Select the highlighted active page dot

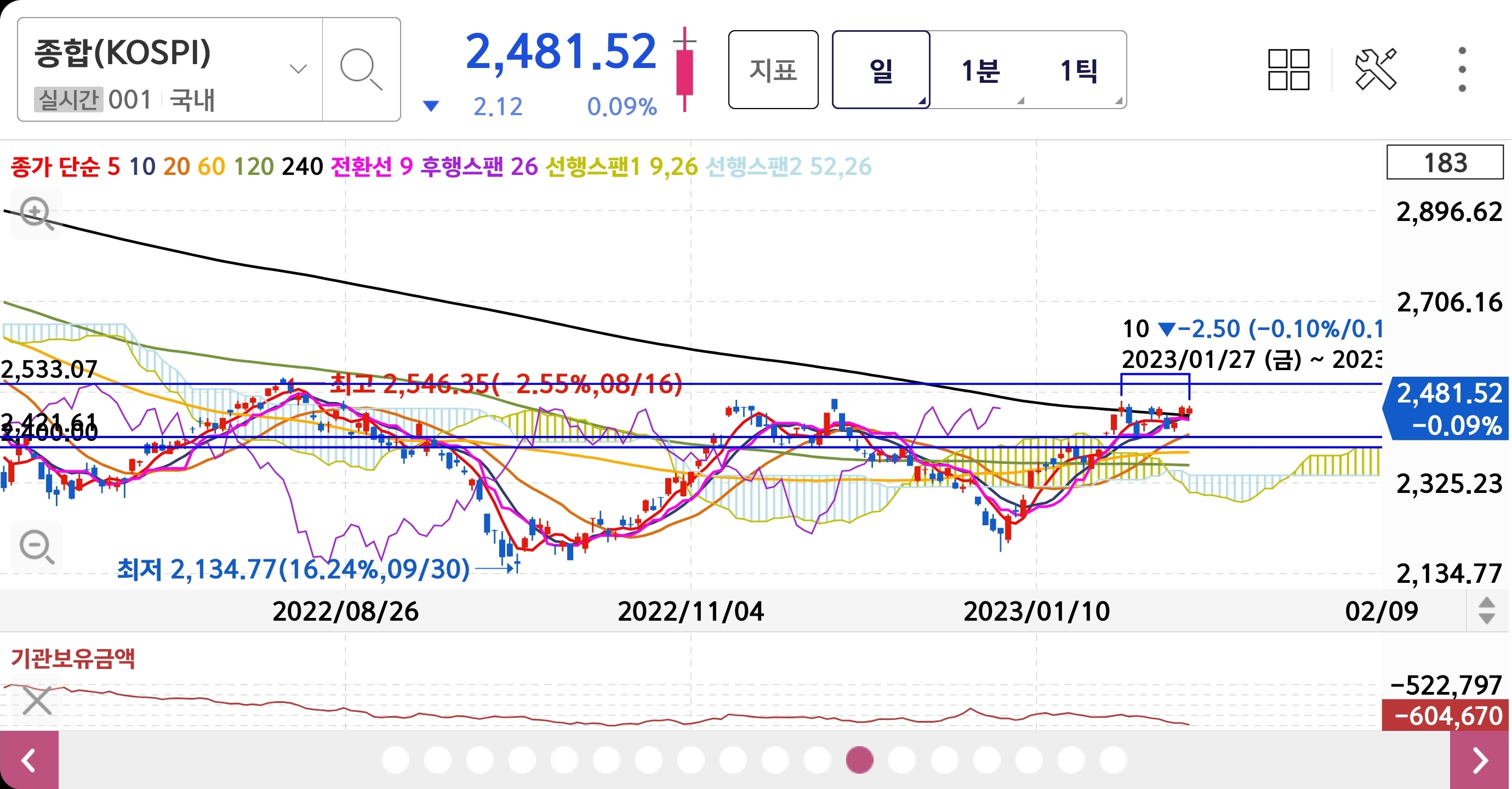tap(859, 760)
